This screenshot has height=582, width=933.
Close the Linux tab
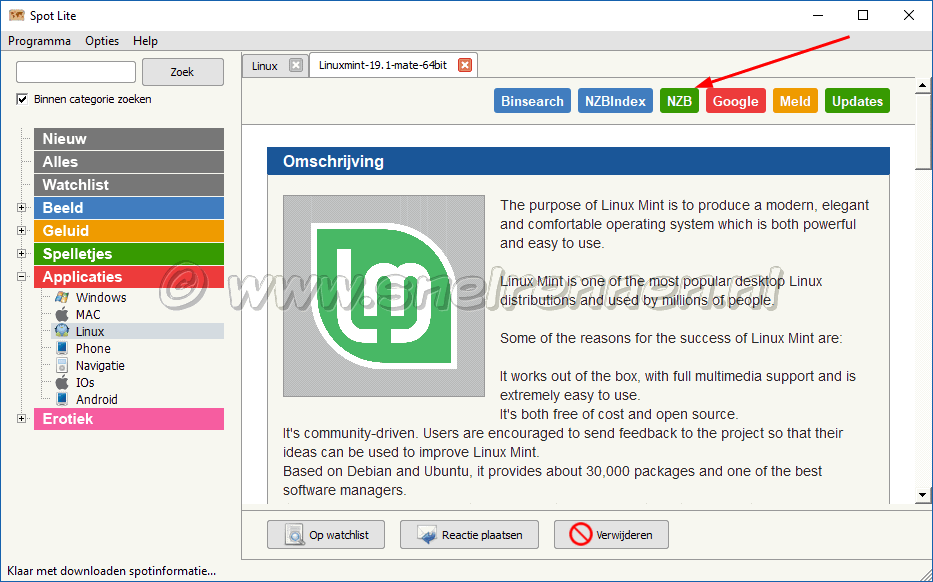(296, 65)
